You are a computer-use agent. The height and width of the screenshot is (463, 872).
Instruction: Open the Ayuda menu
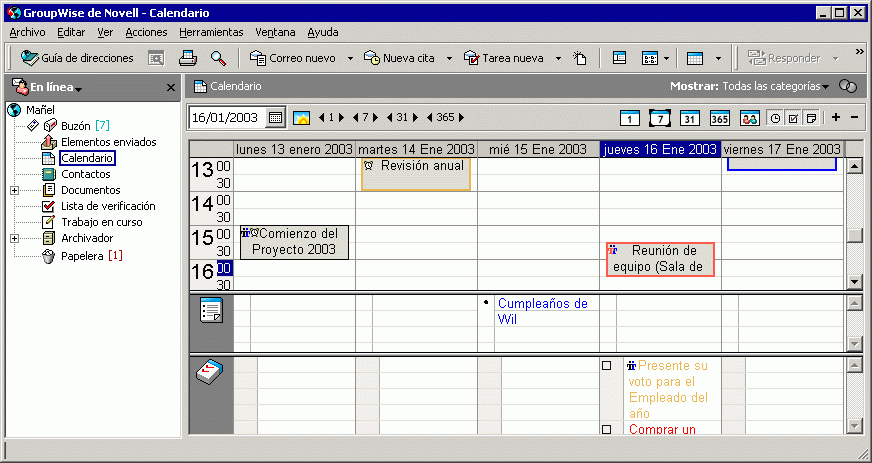pos(323,32)
